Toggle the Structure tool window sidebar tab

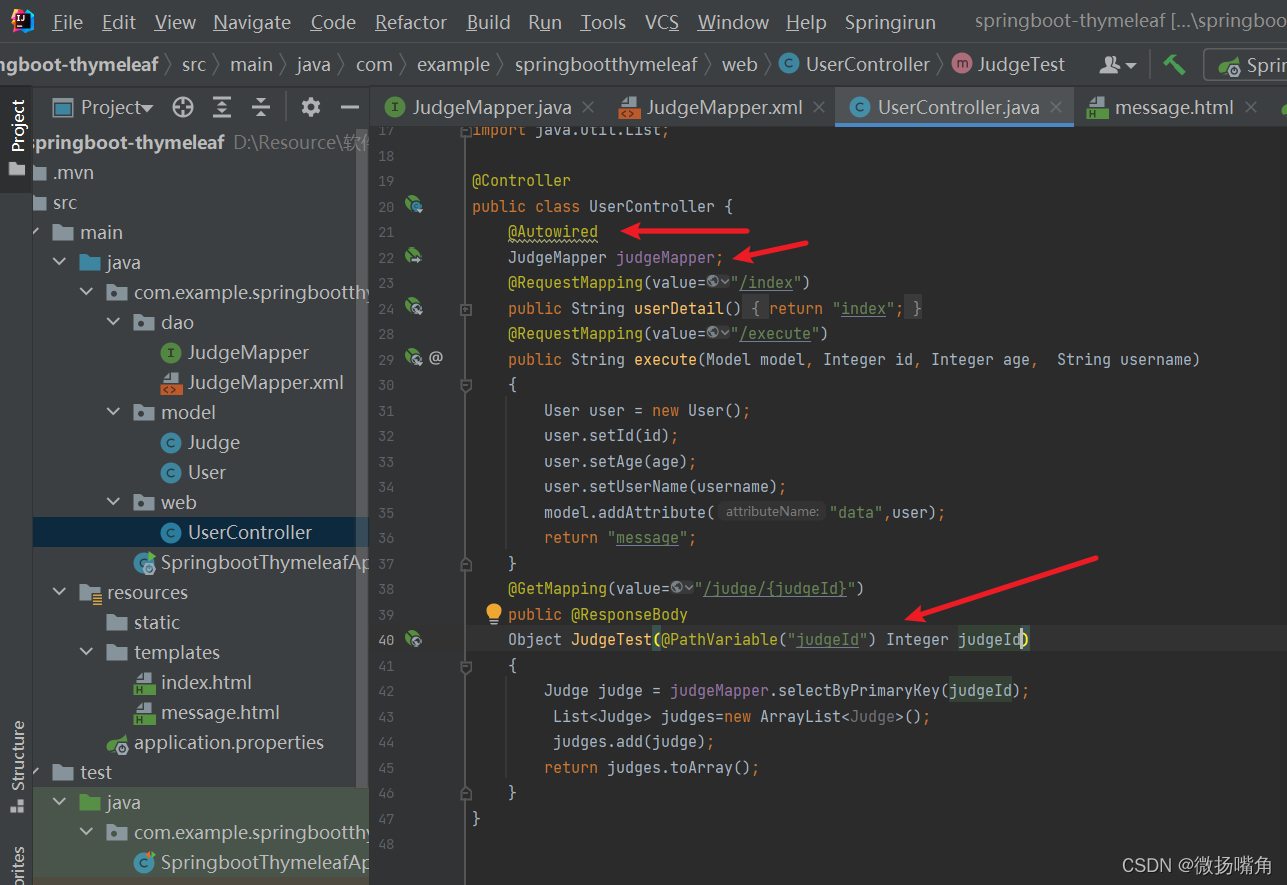coord(17,765)
